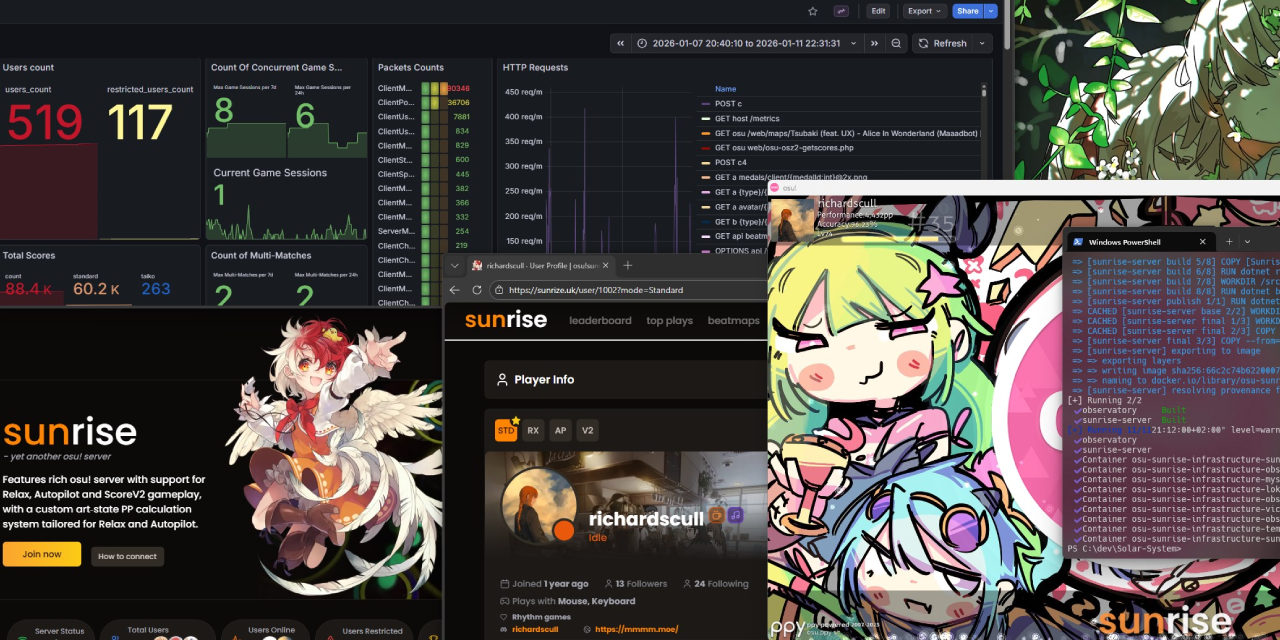
Task: Close the richardscull User Profile browser tab
Action: pyautogui.click(x=605, y=265)
